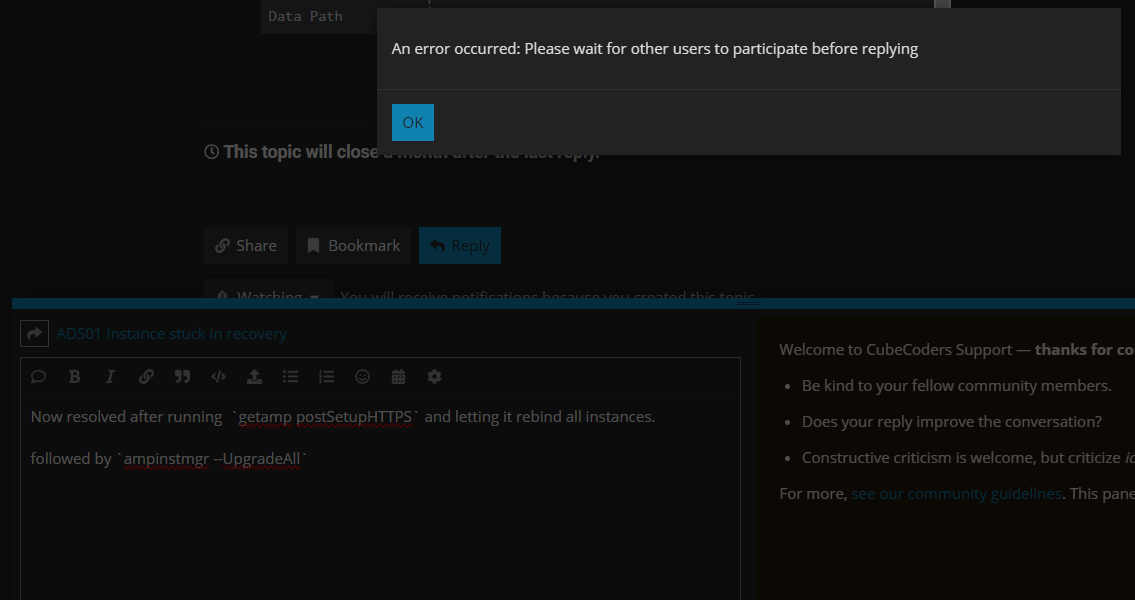Insert a hyperlink using the link icon
Viewport: 1135px width, 600px height.
pyautogui.click(x=146, y=377)
